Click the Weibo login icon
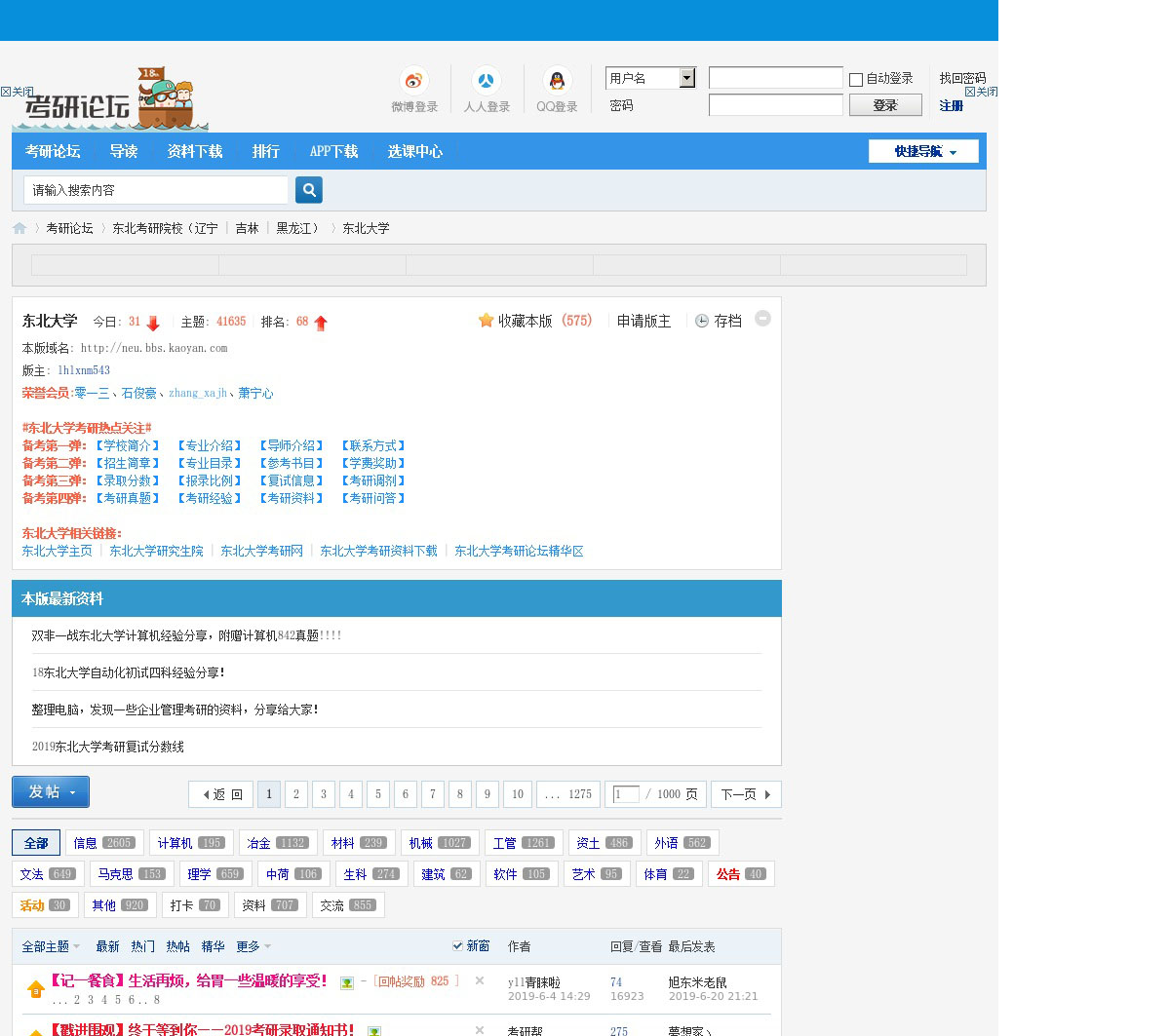 (x=414, y=81)
